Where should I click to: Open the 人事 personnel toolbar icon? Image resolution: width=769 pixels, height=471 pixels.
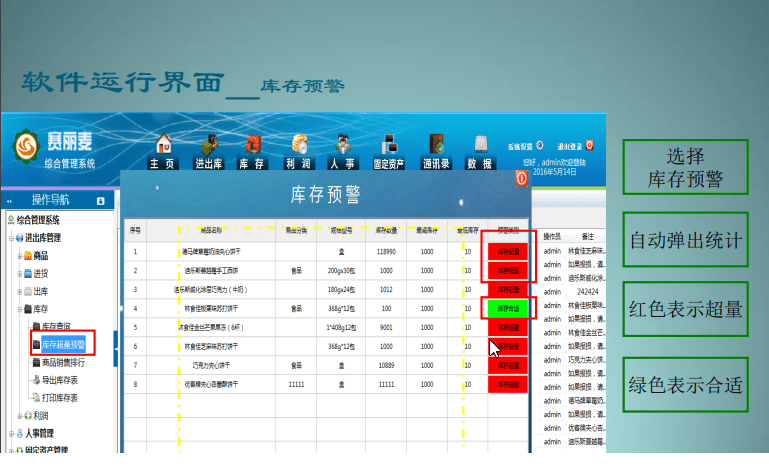click(x=343, y=152)
